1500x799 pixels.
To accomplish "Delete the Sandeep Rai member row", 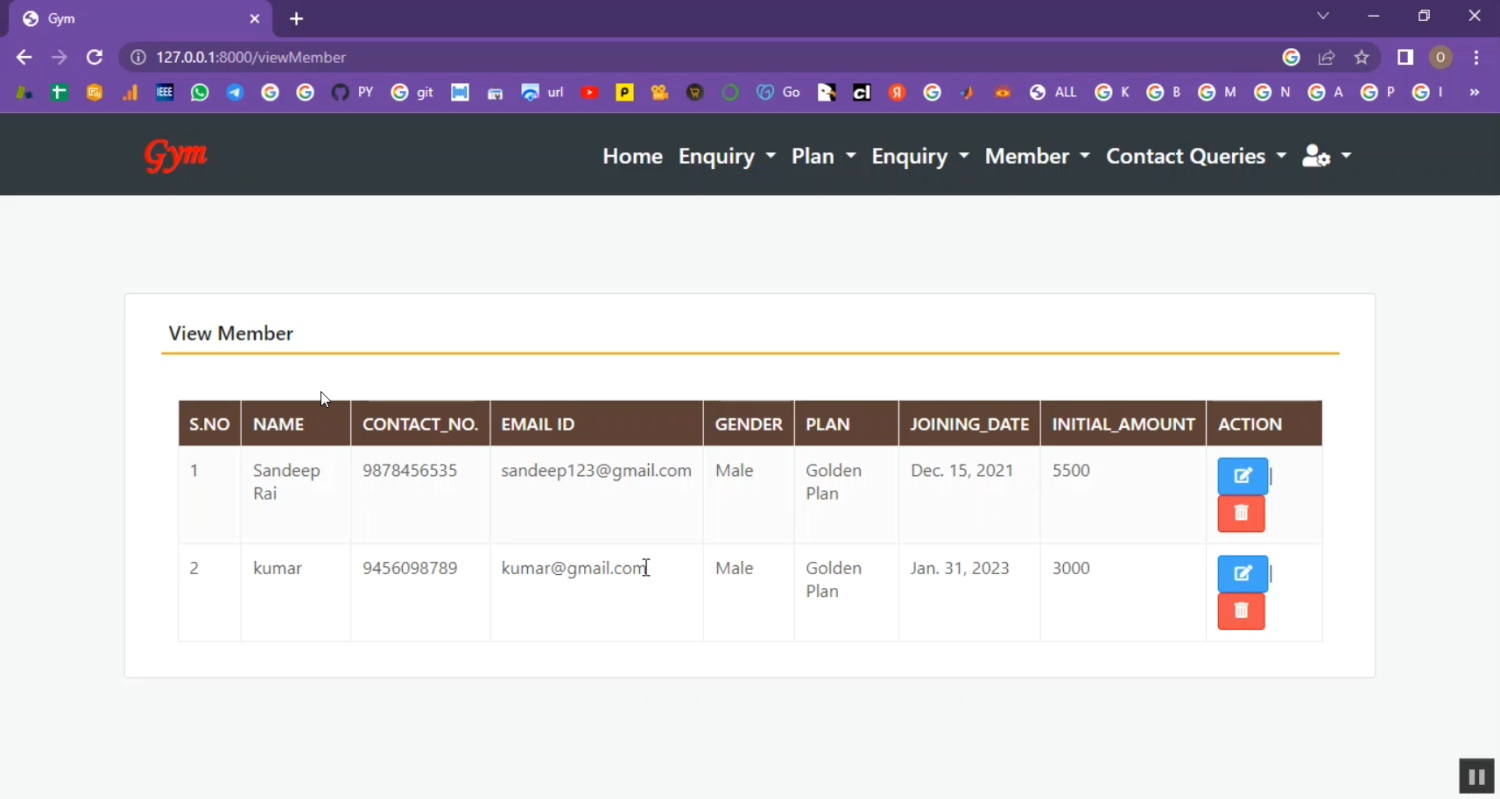I will (x=1241, y=513).
